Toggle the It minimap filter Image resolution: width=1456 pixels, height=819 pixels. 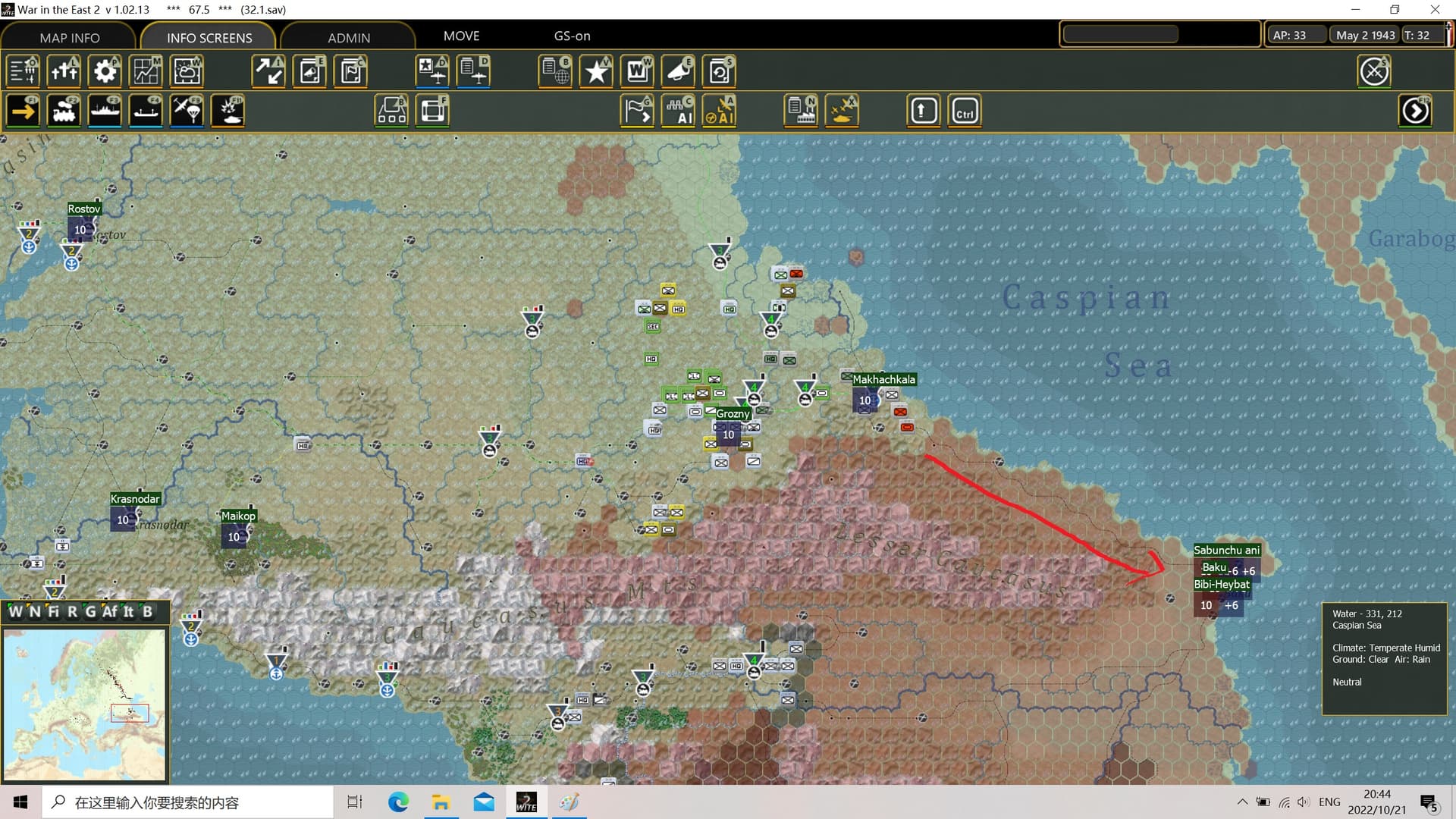[128, 611]
